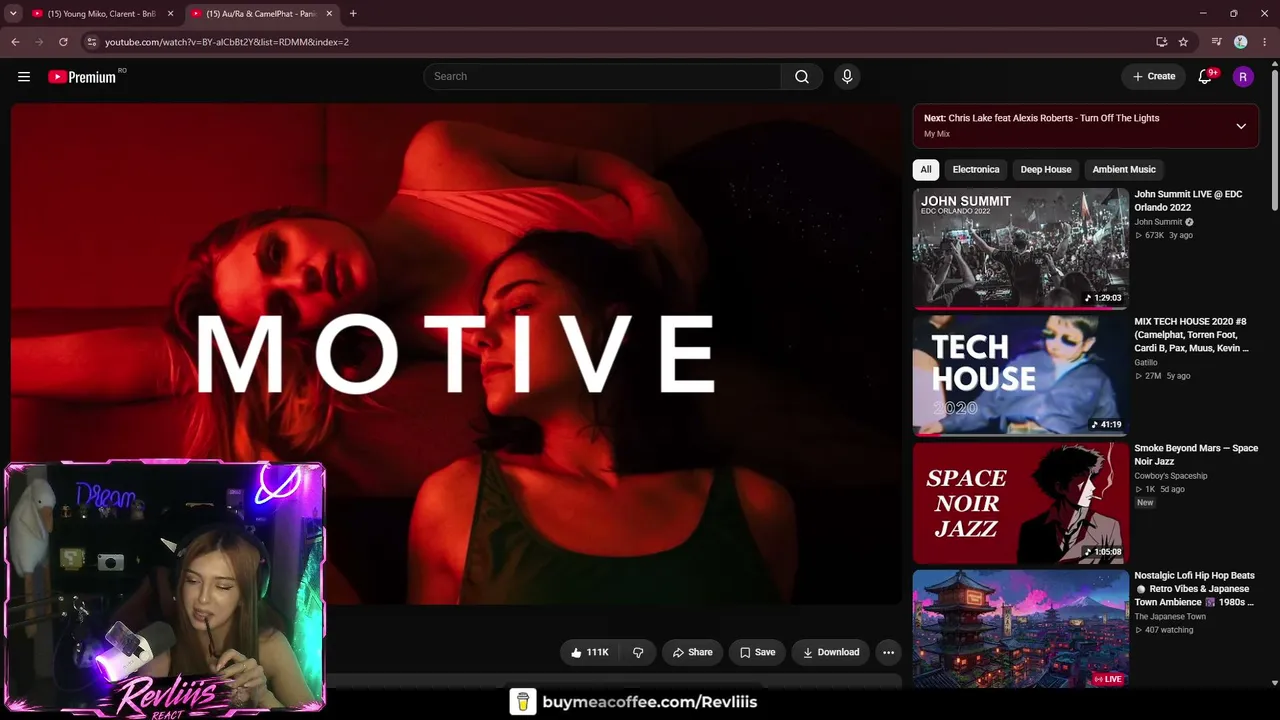The width and height of the screenshot is (1280, 720).
Task: Visit the Gatillo channel name
Action: [1146, 363]
